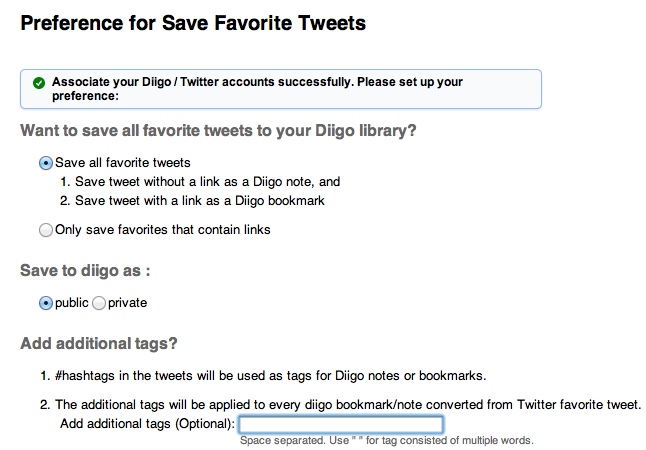Select the public radio button
Image resolution: width=646 pixels, height=450 pixels.
click(x=46, y=303)
